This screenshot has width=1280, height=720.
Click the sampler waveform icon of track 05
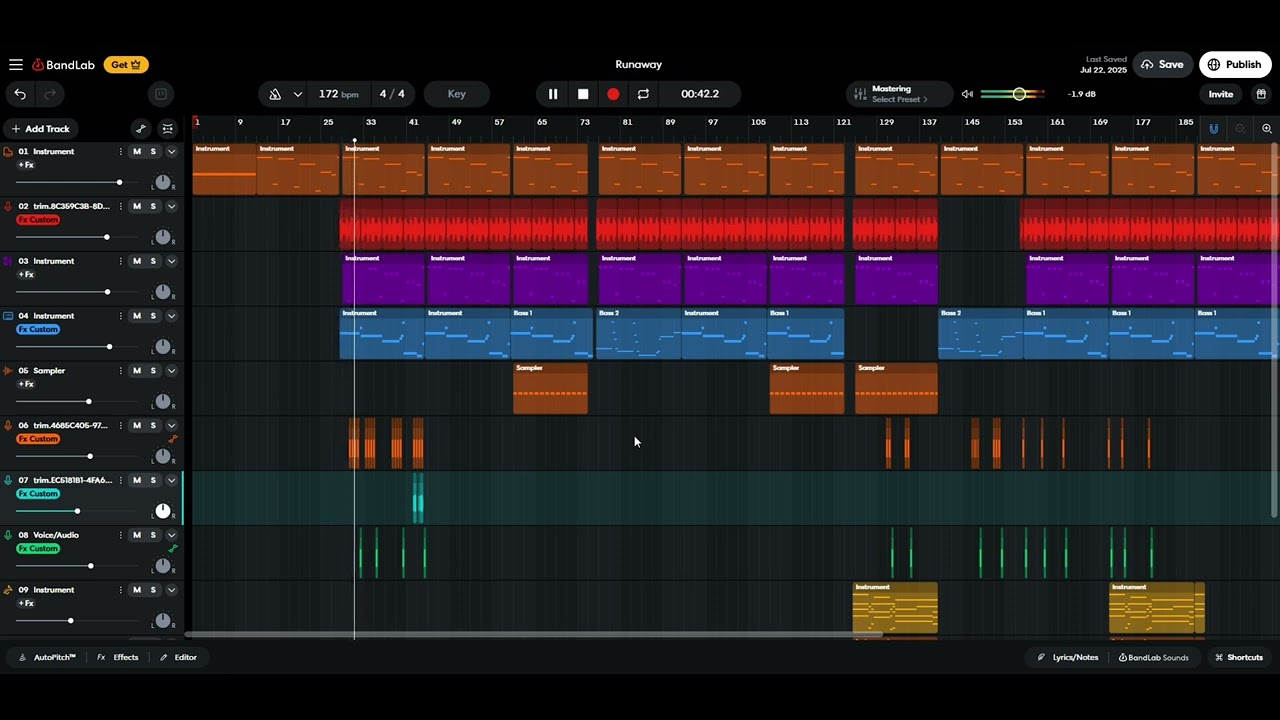[8, 371]
